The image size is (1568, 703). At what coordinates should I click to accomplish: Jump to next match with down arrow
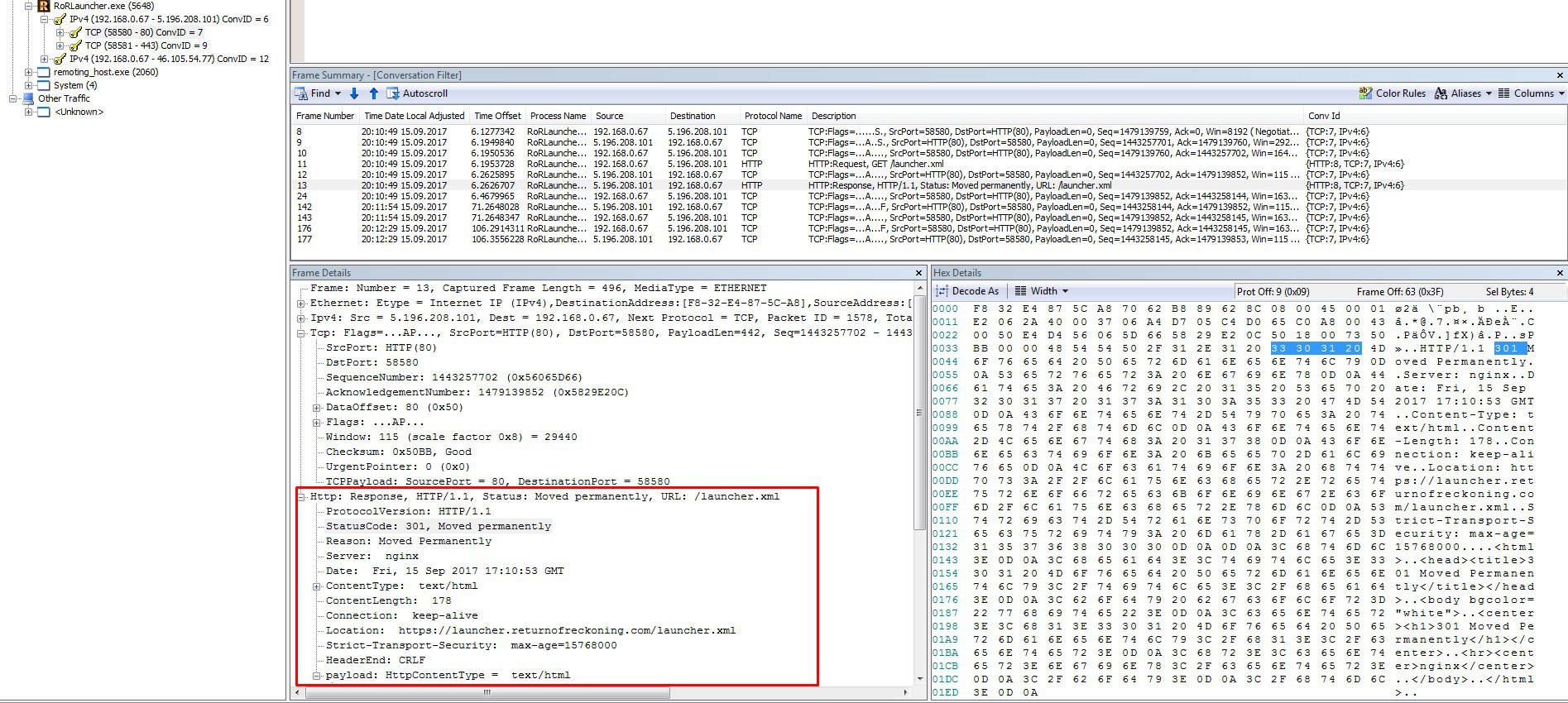pos(354,93)
